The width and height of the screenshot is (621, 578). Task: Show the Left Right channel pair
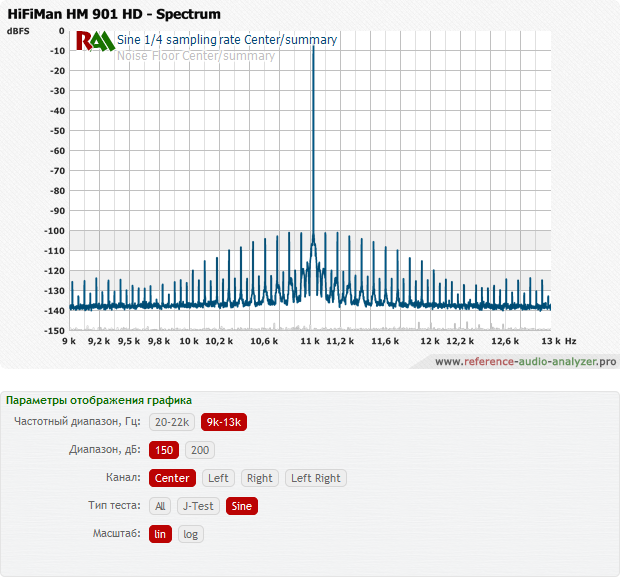[x=315, y=478]
